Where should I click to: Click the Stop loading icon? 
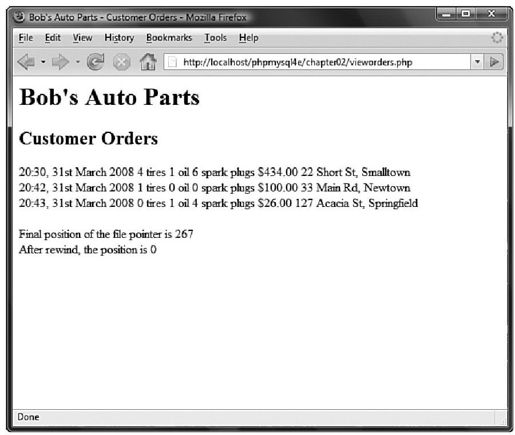[x=121, y=62]
